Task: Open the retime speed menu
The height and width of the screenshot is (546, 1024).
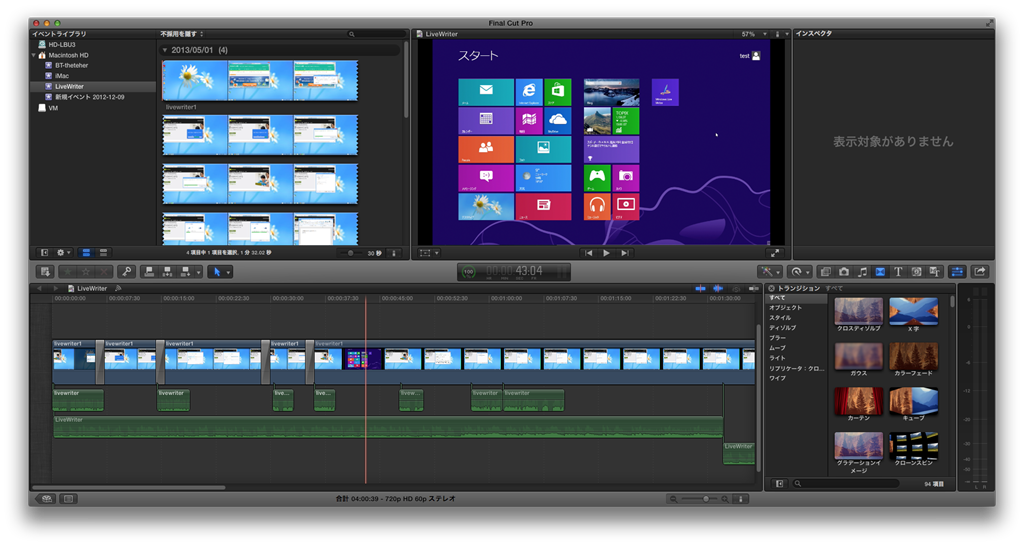Action: coord(799,272)
